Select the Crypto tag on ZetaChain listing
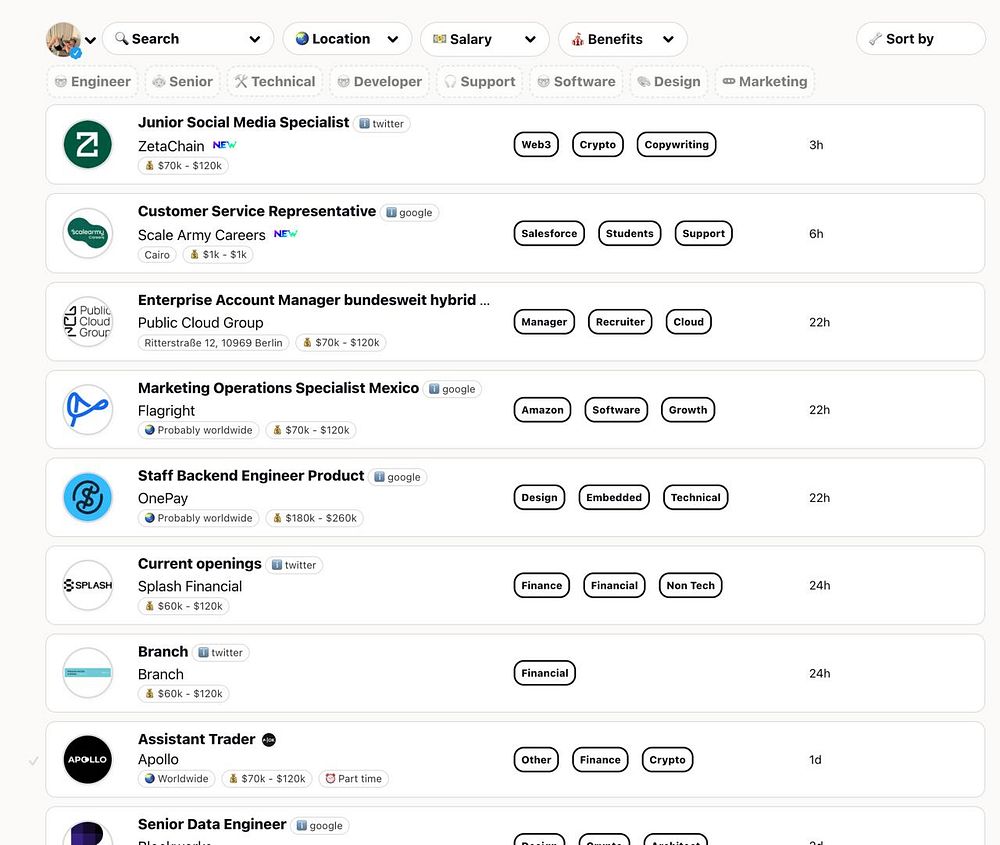This screenshot has width=1000, height=845. [598, 145]
